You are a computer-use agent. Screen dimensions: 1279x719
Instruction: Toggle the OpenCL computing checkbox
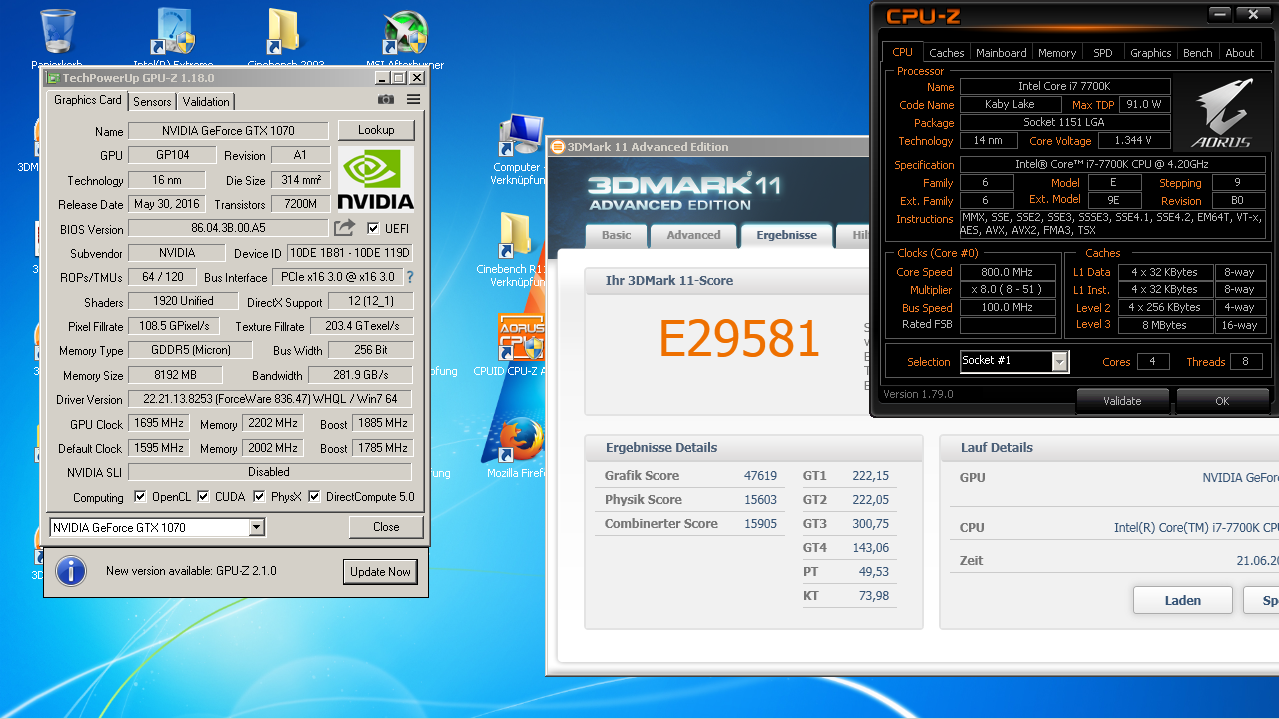(x=139, y=497)
